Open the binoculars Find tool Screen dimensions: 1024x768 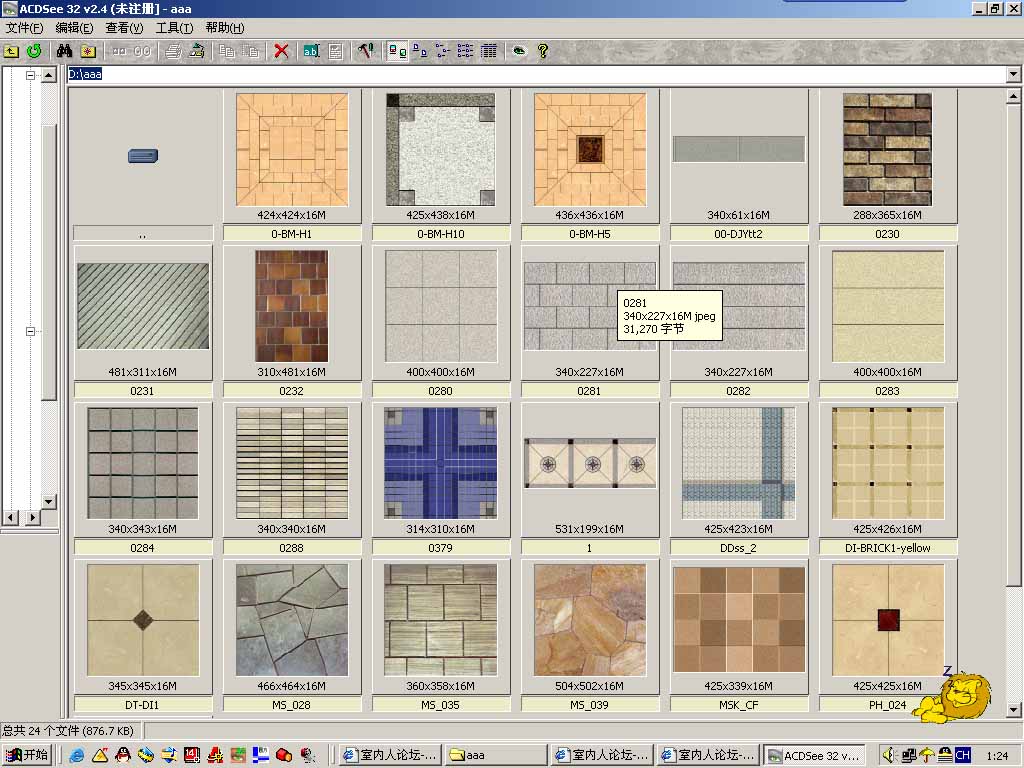pyautogui.click(x=65, y=51)
